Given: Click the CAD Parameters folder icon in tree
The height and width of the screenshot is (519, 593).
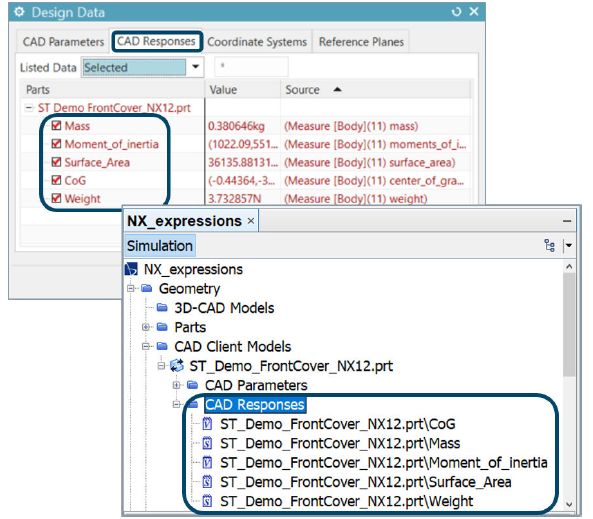Looking at the screenshot, I should (192, 385).
